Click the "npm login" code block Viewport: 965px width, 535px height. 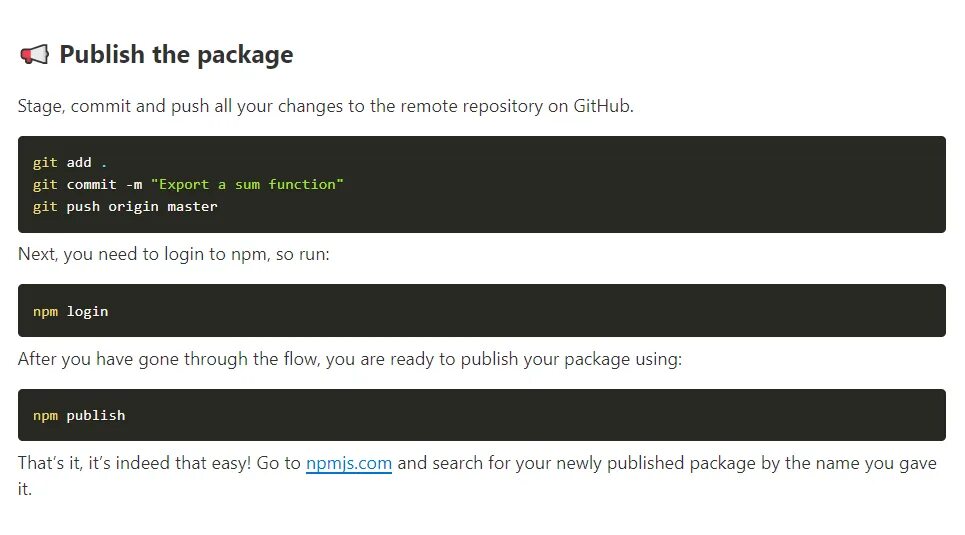(481, 311)
